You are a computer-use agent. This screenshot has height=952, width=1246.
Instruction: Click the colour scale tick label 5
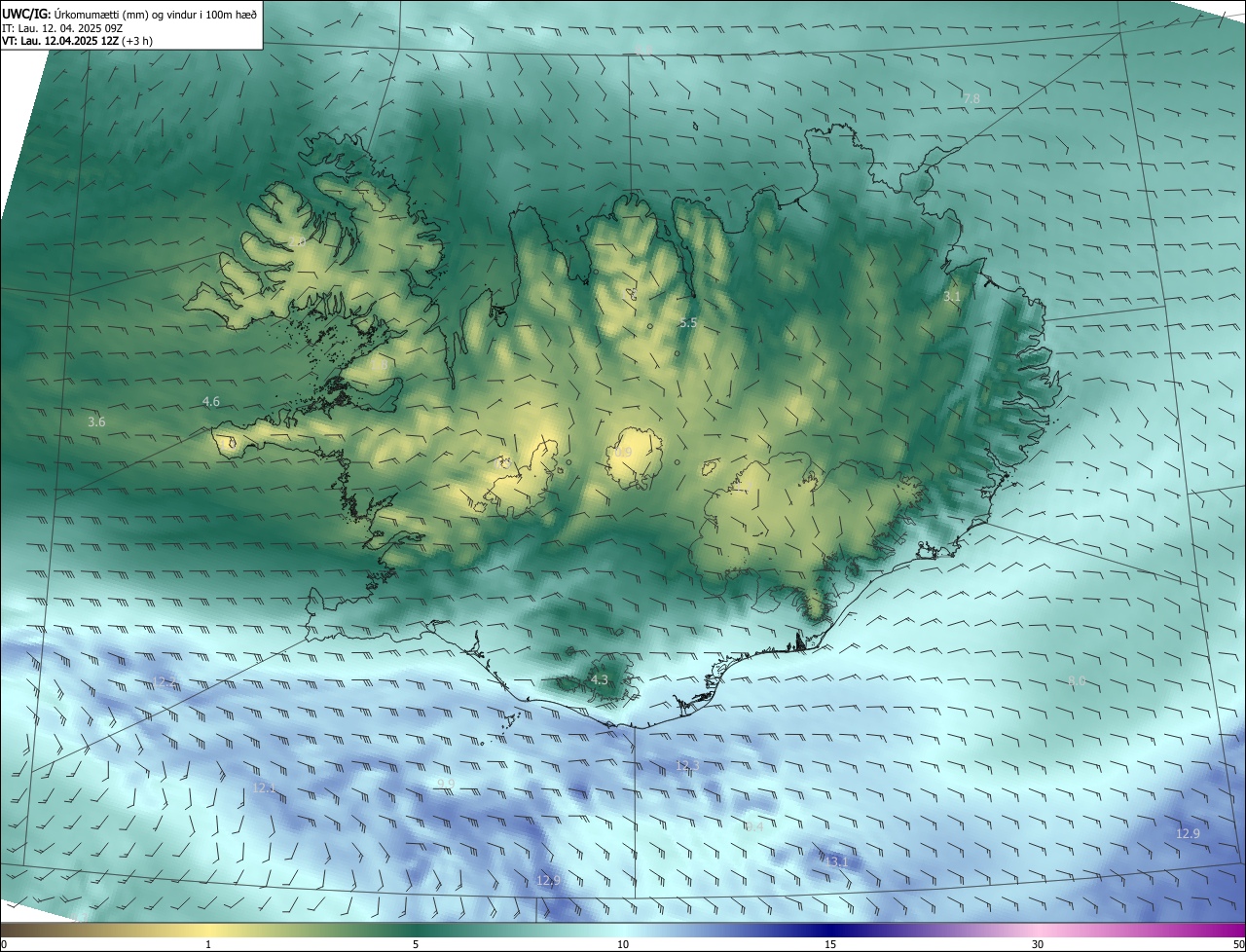(416, 944)
